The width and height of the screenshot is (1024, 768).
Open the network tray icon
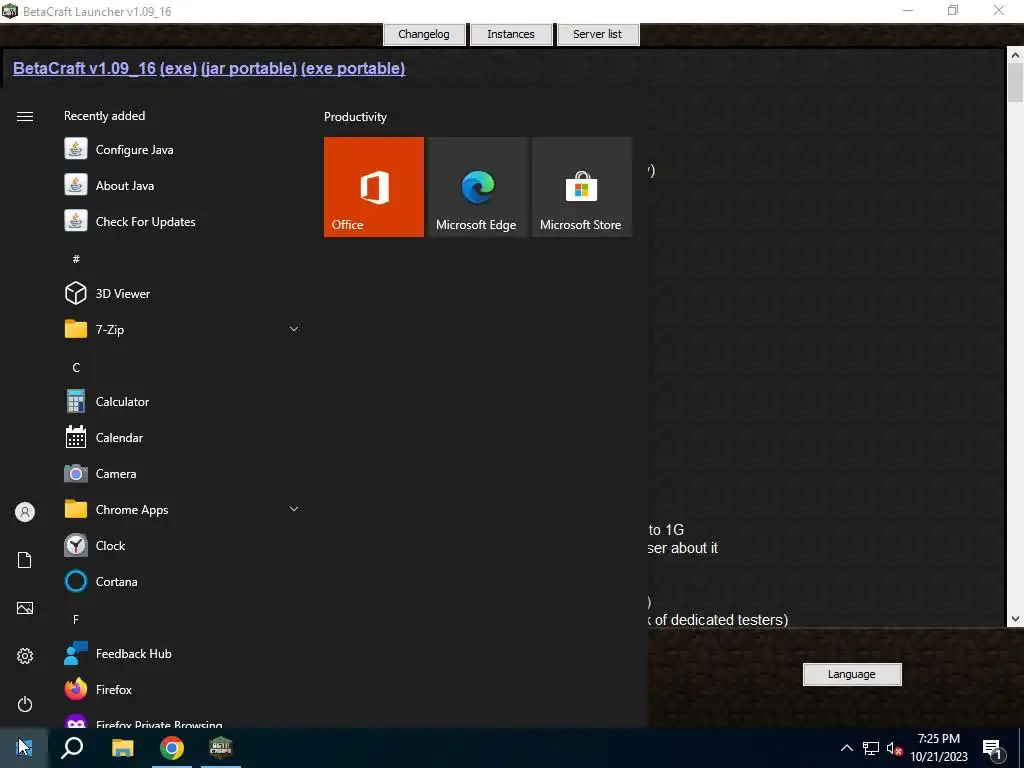tap(871, 748)
